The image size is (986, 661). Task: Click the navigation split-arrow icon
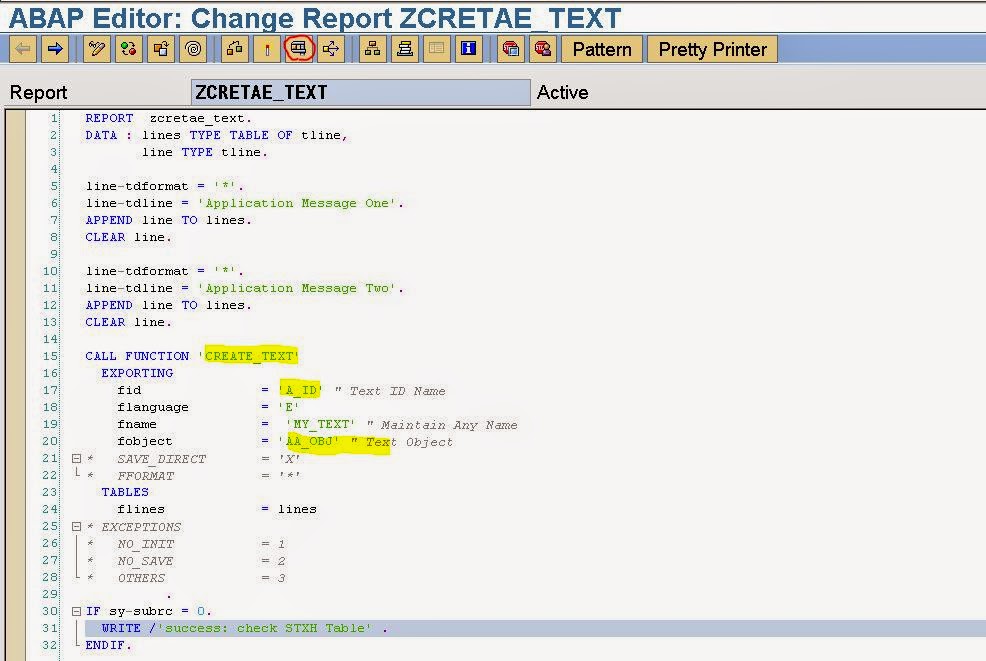(333, 48)
